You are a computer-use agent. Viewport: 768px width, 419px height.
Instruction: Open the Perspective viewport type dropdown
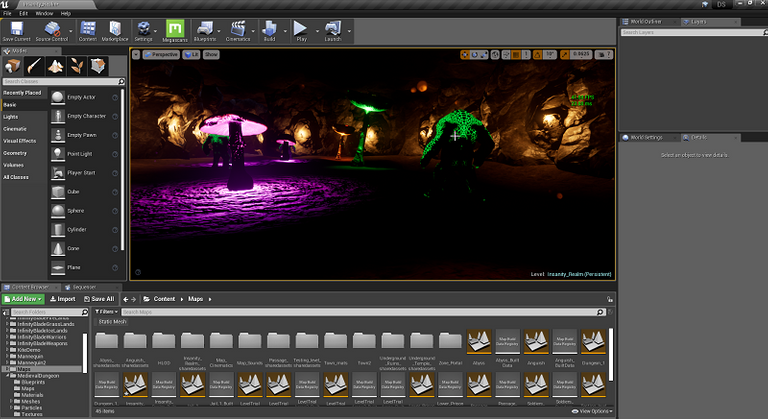click(161, 54)
